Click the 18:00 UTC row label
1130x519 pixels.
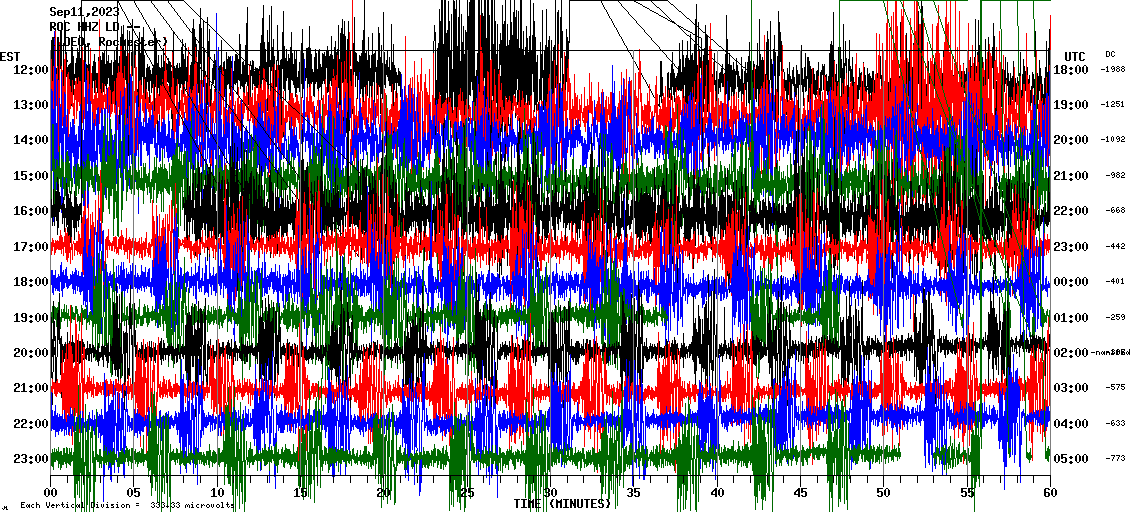(1070, 70)
